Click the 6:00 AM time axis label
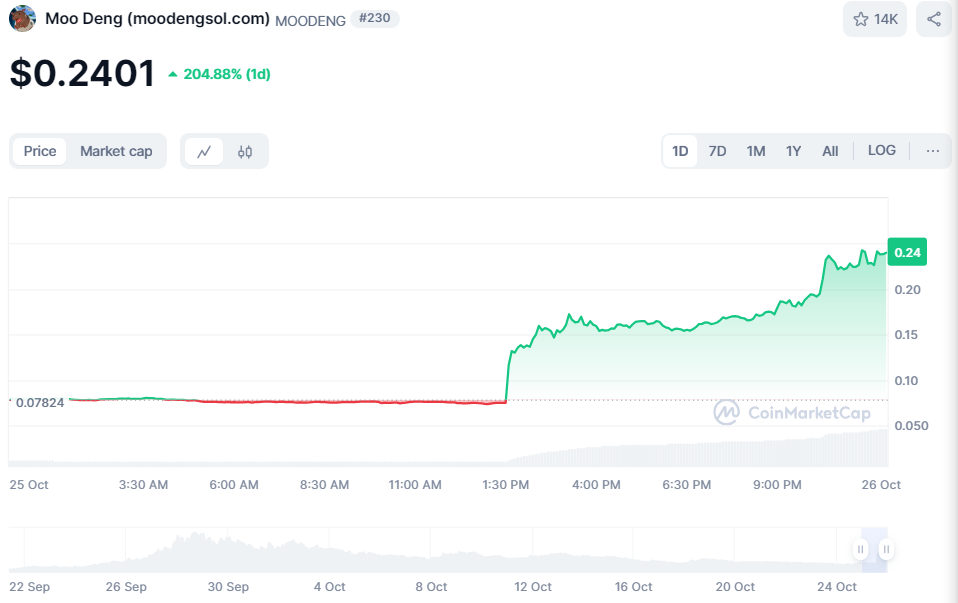The image size is (958, 603). click(233, 484)
